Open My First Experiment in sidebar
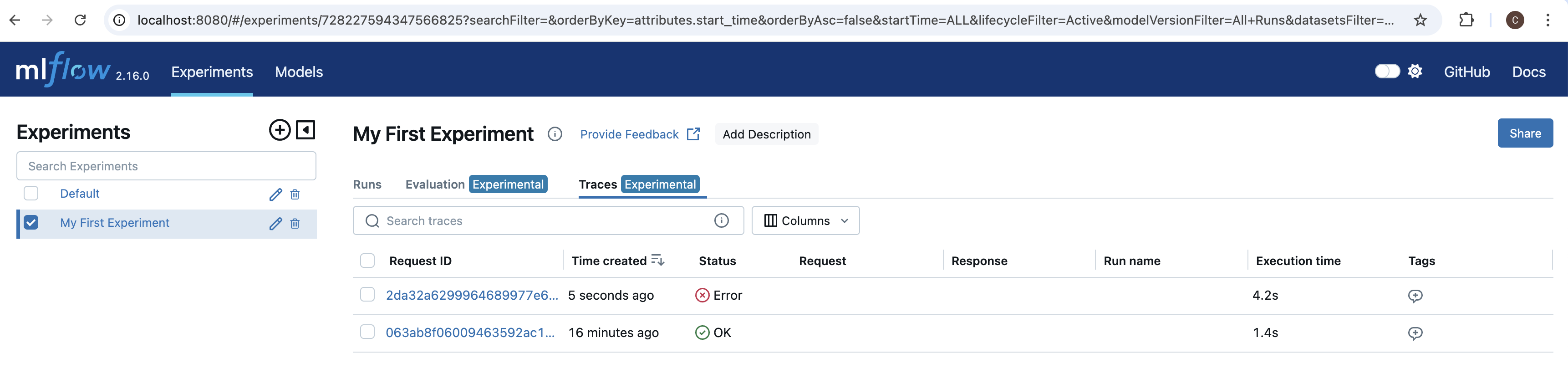Screen dimensions: 1568x389 [x=114, y=223]
